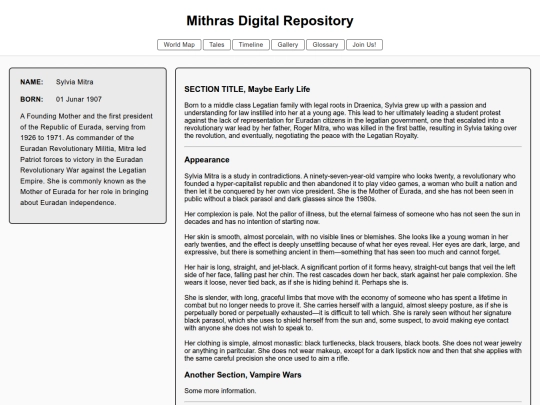Image resolution: width=540 pixels, height=405 pixels.
Task: Click the Some more information. text
Action: point(220,391)
